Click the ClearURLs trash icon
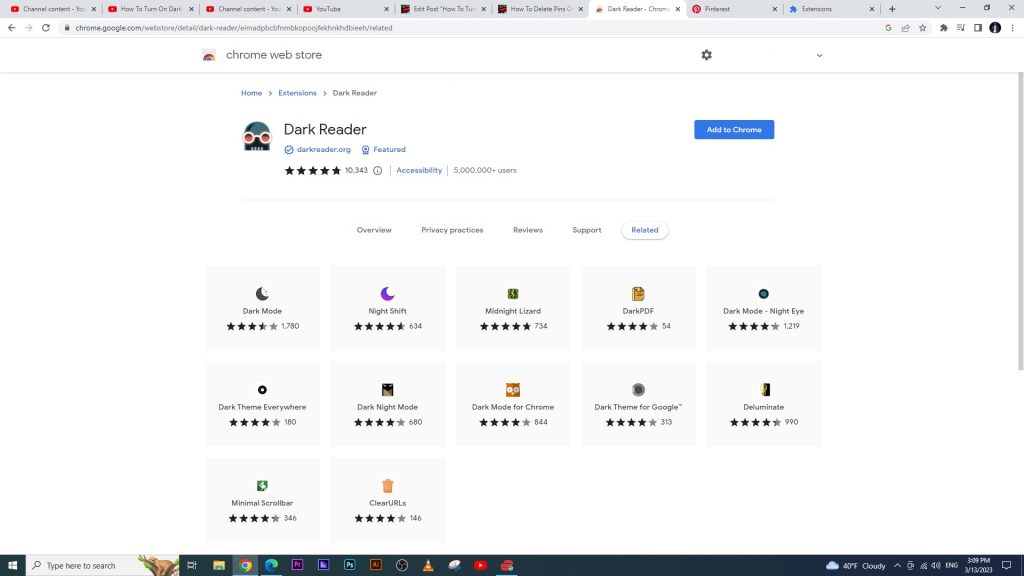 pyautogui.click(x=387, y=485)
